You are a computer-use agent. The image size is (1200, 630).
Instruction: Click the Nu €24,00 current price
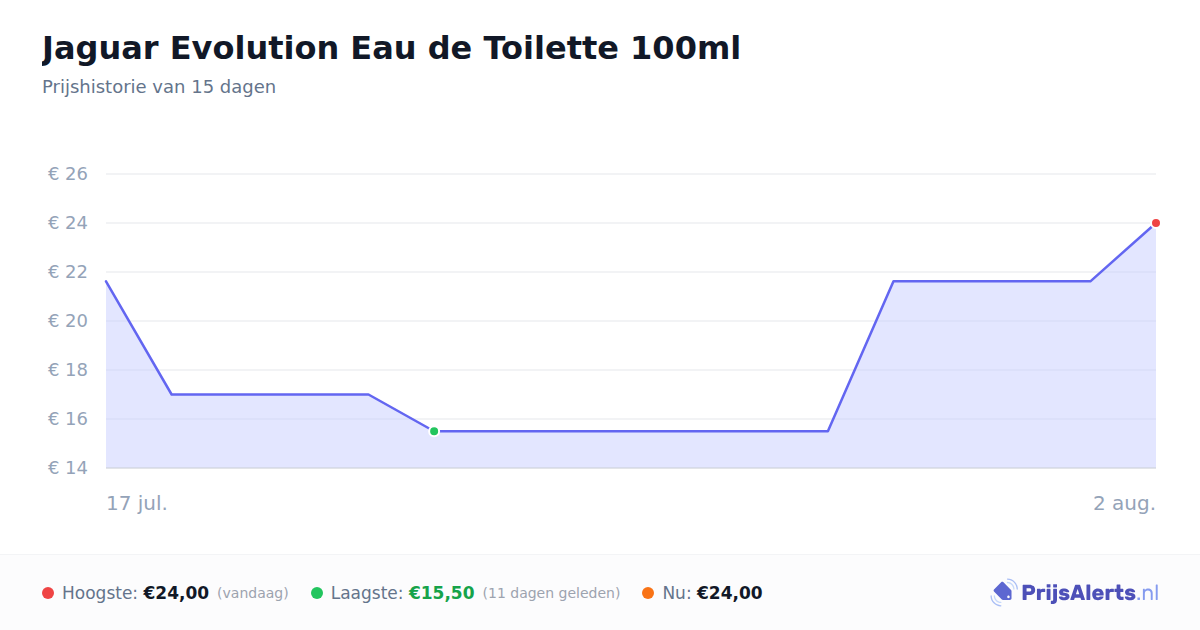click(729, 593)
